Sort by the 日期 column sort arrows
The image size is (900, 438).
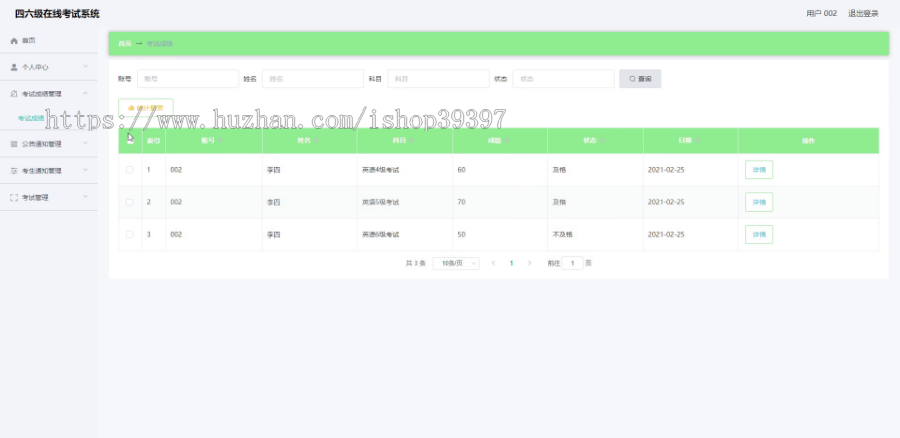click(697, 141)
